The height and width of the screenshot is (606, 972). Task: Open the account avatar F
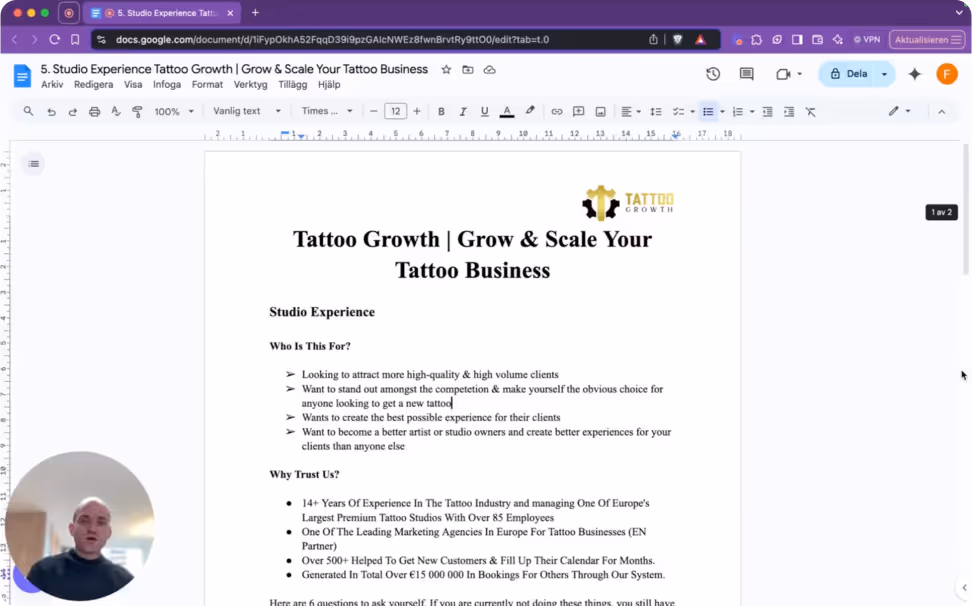[947, 74]
